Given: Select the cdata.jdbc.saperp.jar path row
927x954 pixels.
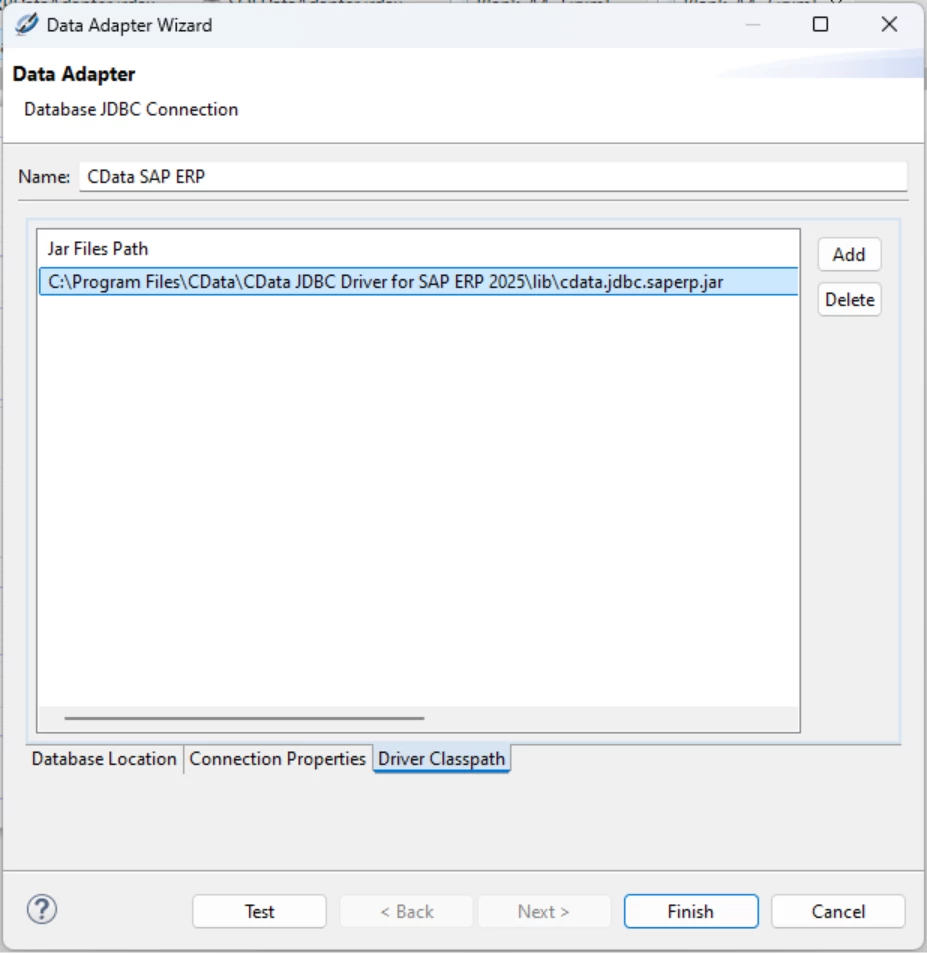Looking at the screenshot, I should [418, 282].
